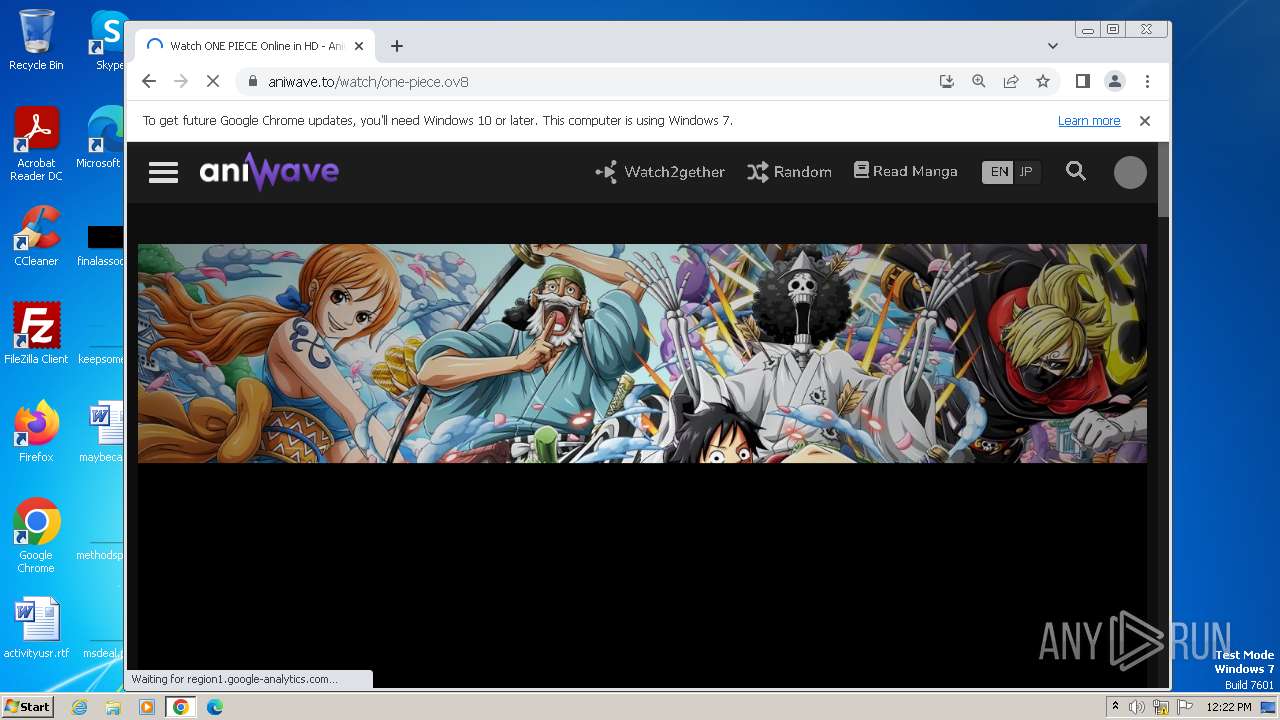This screenshot has height=720, width=1280.
Task: Open activityusr.rtf document on desktop
Action: click(36, 628)
